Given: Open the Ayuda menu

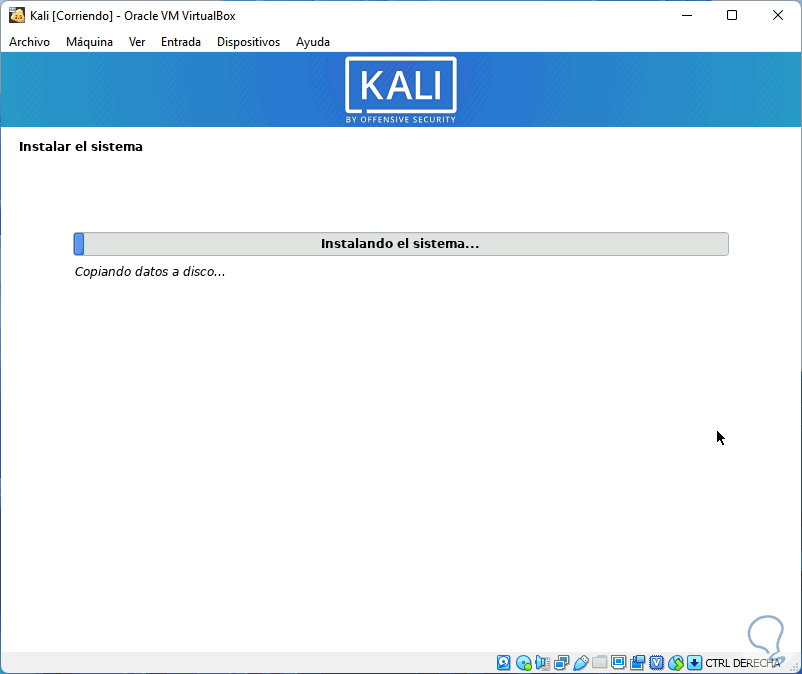Looking at the screenshot, I should tap(313, 42).
